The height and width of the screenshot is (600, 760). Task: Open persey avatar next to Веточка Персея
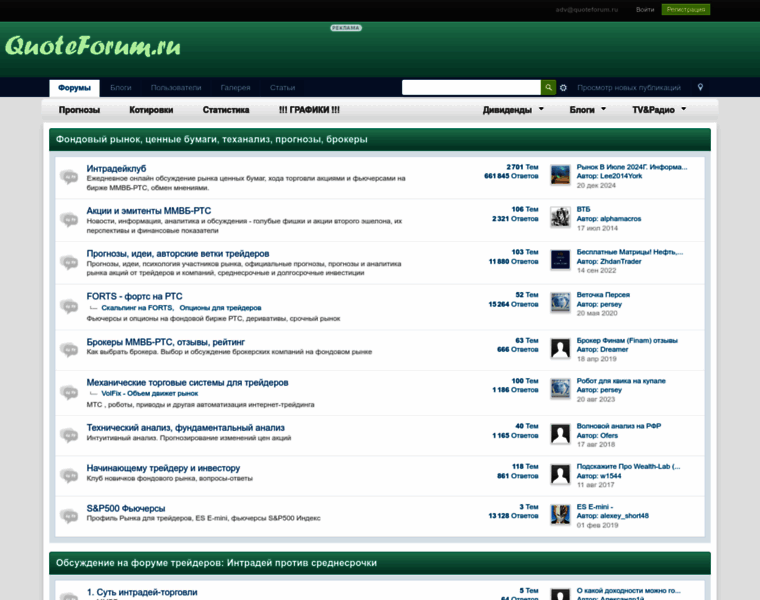[560, 303]
